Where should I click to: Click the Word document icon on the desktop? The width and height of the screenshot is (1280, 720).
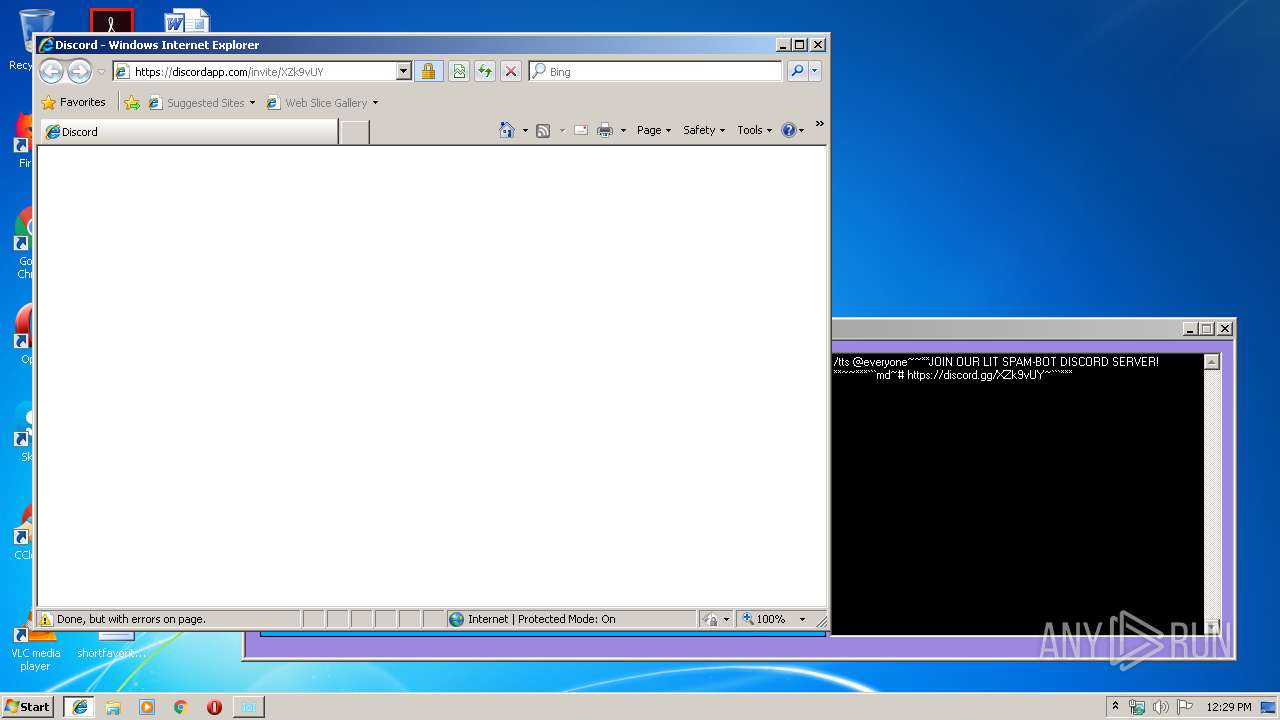(187, 20)
